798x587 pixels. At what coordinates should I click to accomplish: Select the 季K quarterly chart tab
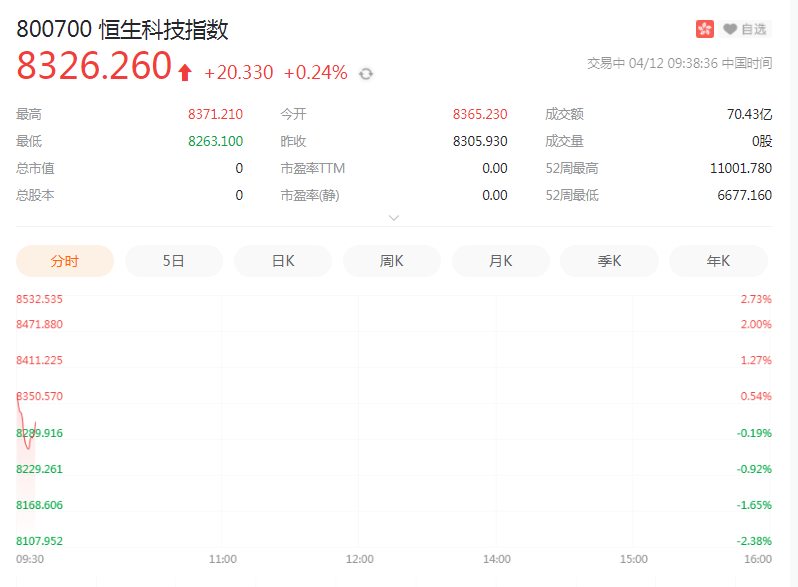point(610,261)
